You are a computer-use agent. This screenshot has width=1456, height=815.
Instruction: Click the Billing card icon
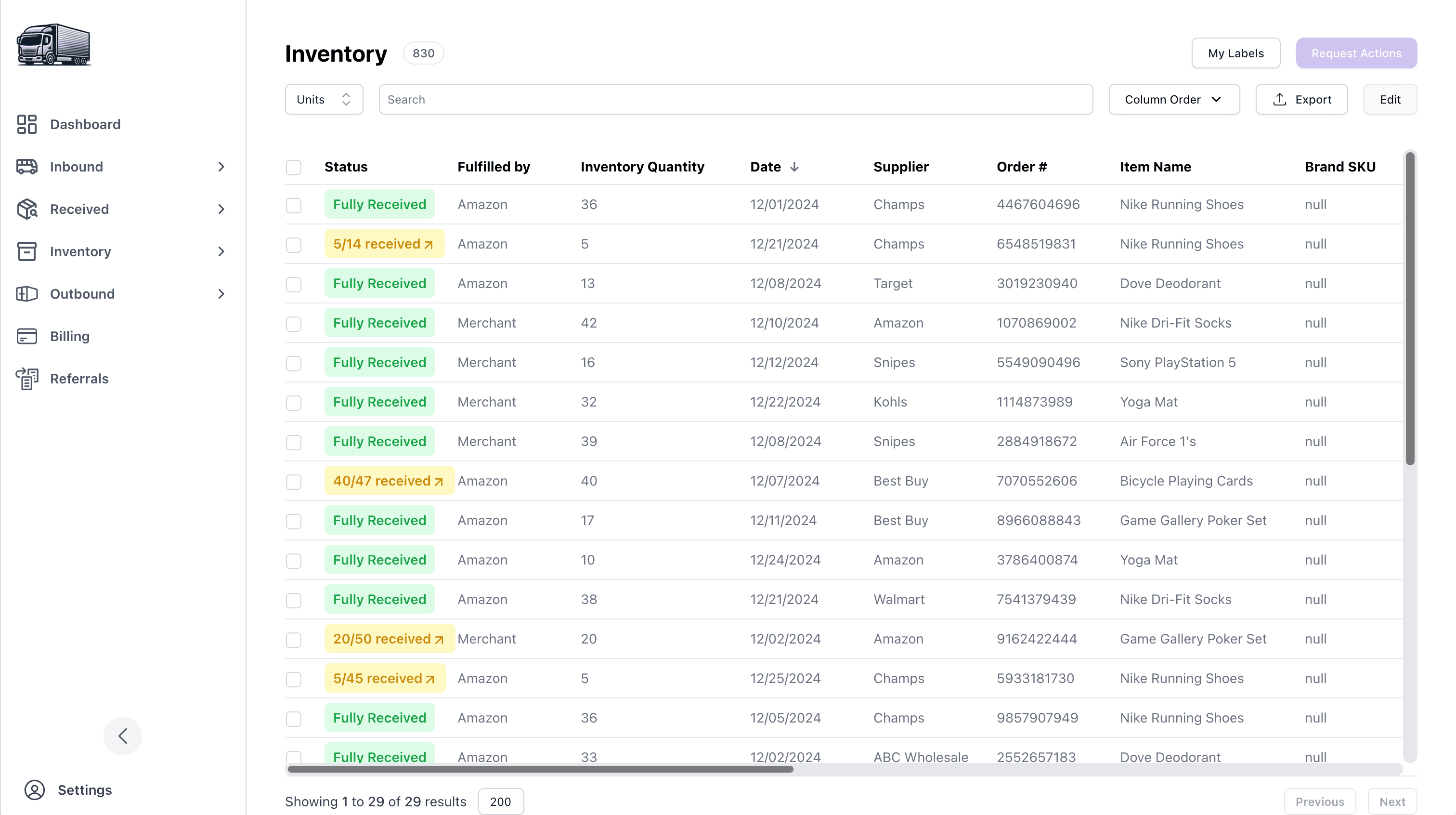[x=26, y=337]
